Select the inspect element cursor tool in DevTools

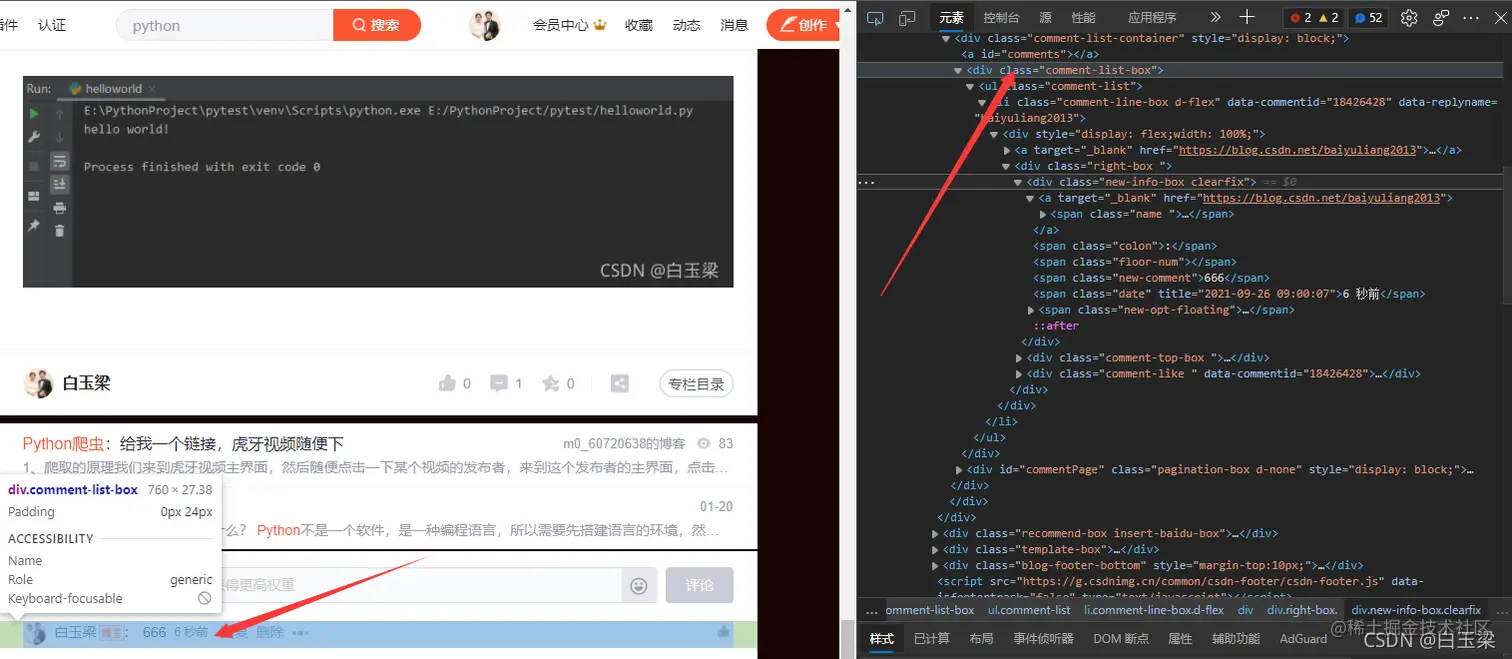[x=874, y=17]
